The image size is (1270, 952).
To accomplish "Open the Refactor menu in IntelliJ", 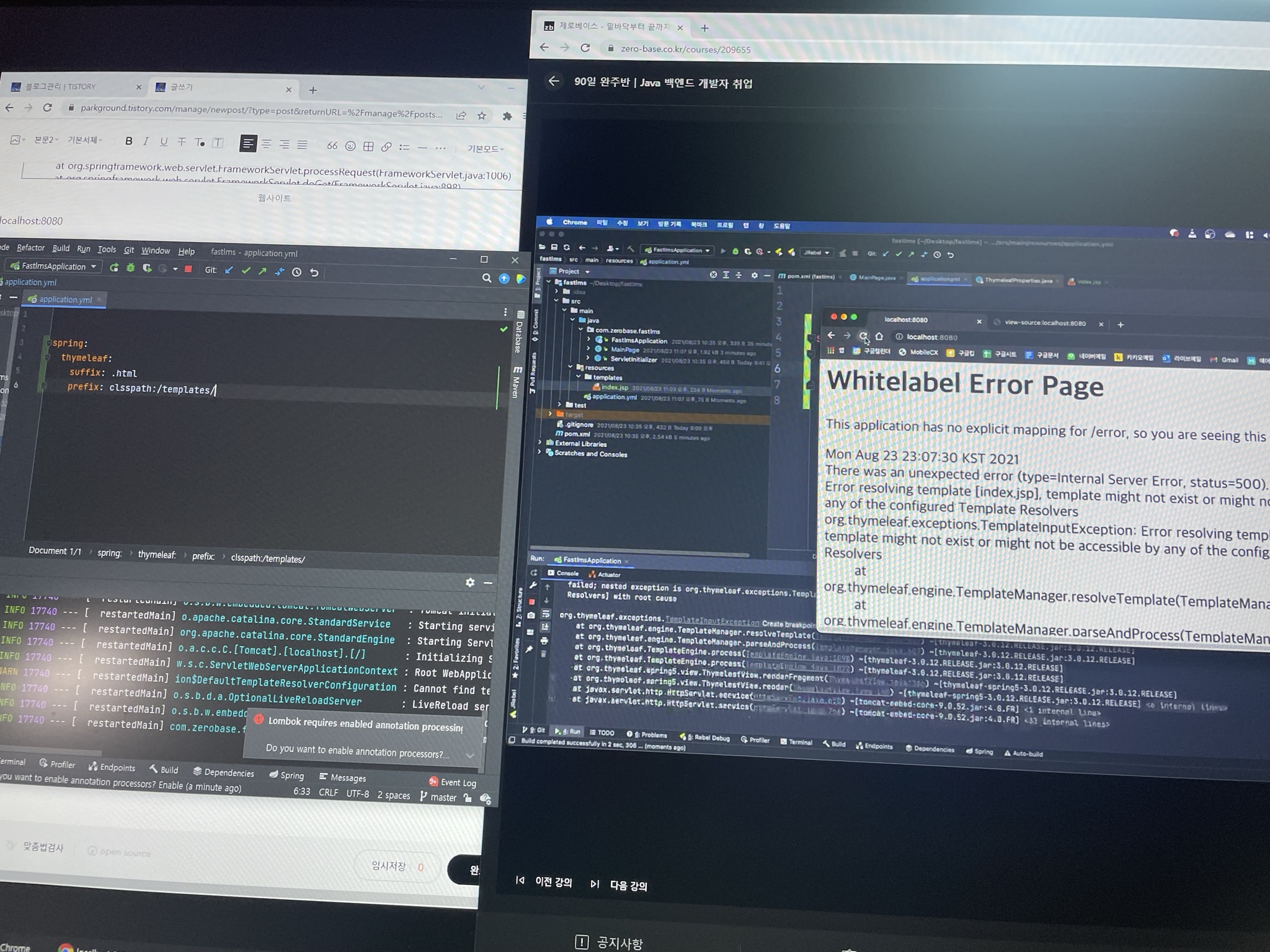I will (30, 248).
